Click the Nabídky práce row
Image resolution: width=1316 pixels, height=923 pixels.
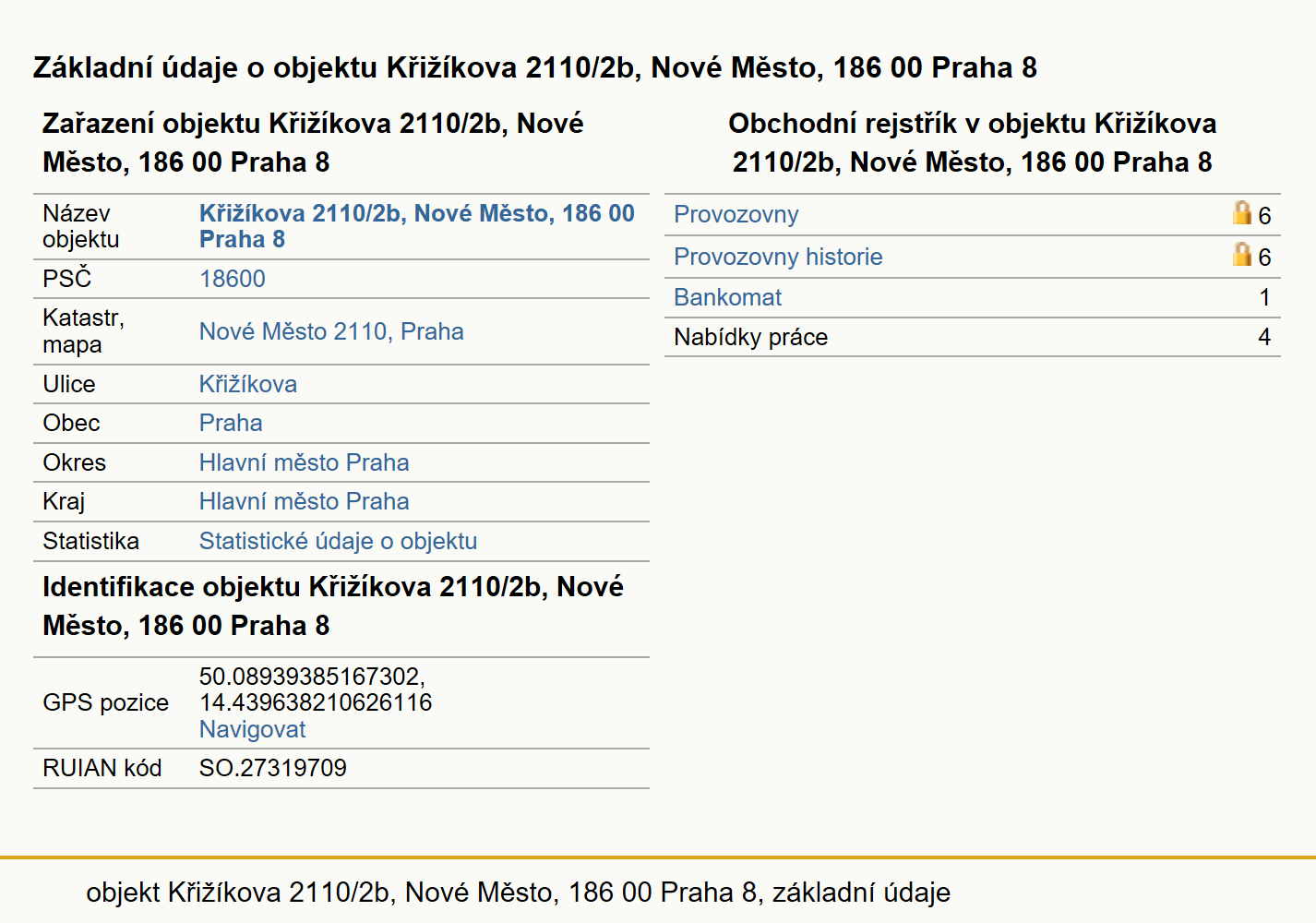pos(972,337)
